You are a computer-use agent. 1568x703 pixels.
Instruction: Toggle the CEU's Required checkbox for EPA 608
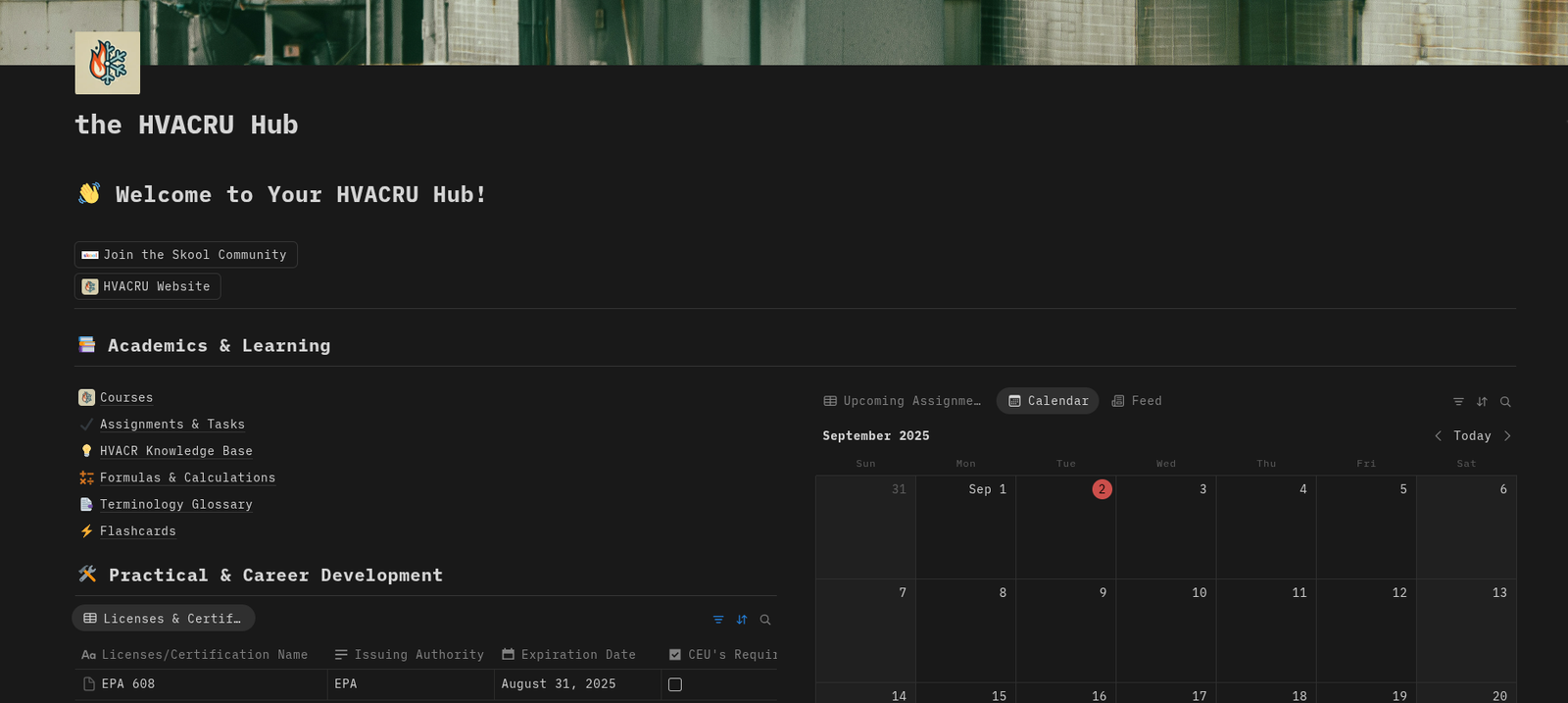[x=675, y=684]
